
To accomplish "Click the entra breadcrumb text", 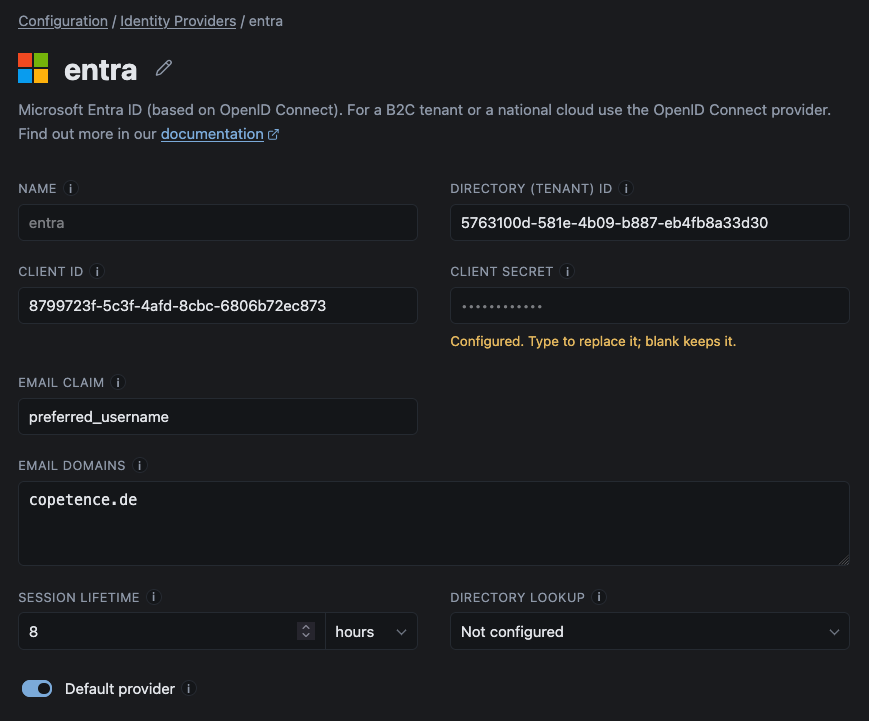I will click(x=265, y=21).
